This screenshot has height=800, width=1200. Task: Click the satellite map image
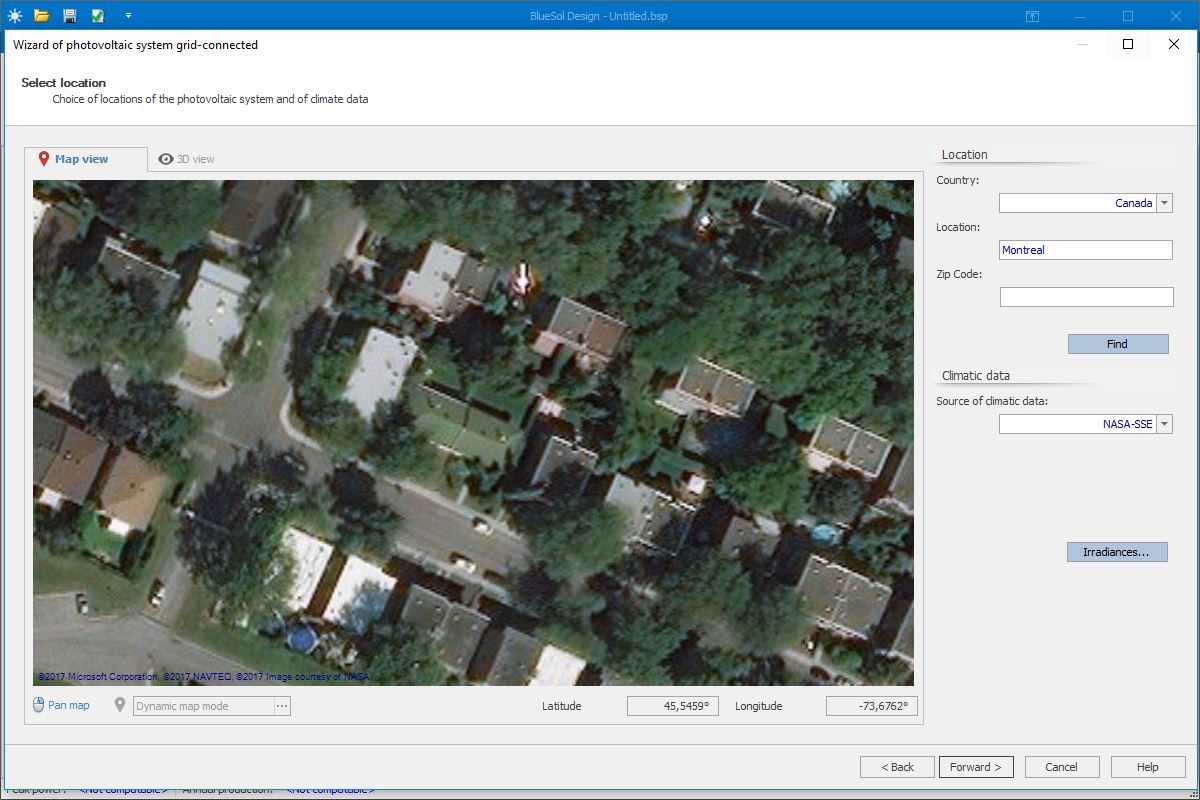pos(473,433)
